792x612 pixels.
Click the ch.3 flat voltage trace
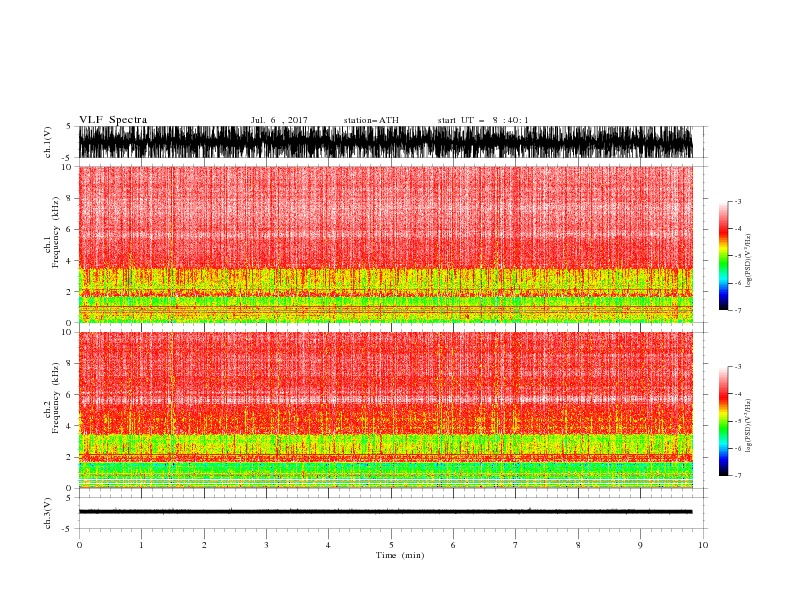pos(385,512)
